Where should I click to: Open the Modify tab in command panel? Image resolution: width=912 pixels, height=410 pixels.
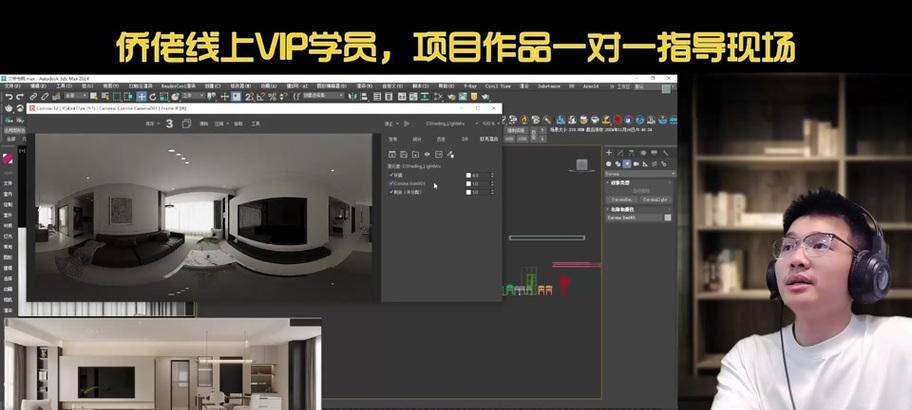click(620, 152)
